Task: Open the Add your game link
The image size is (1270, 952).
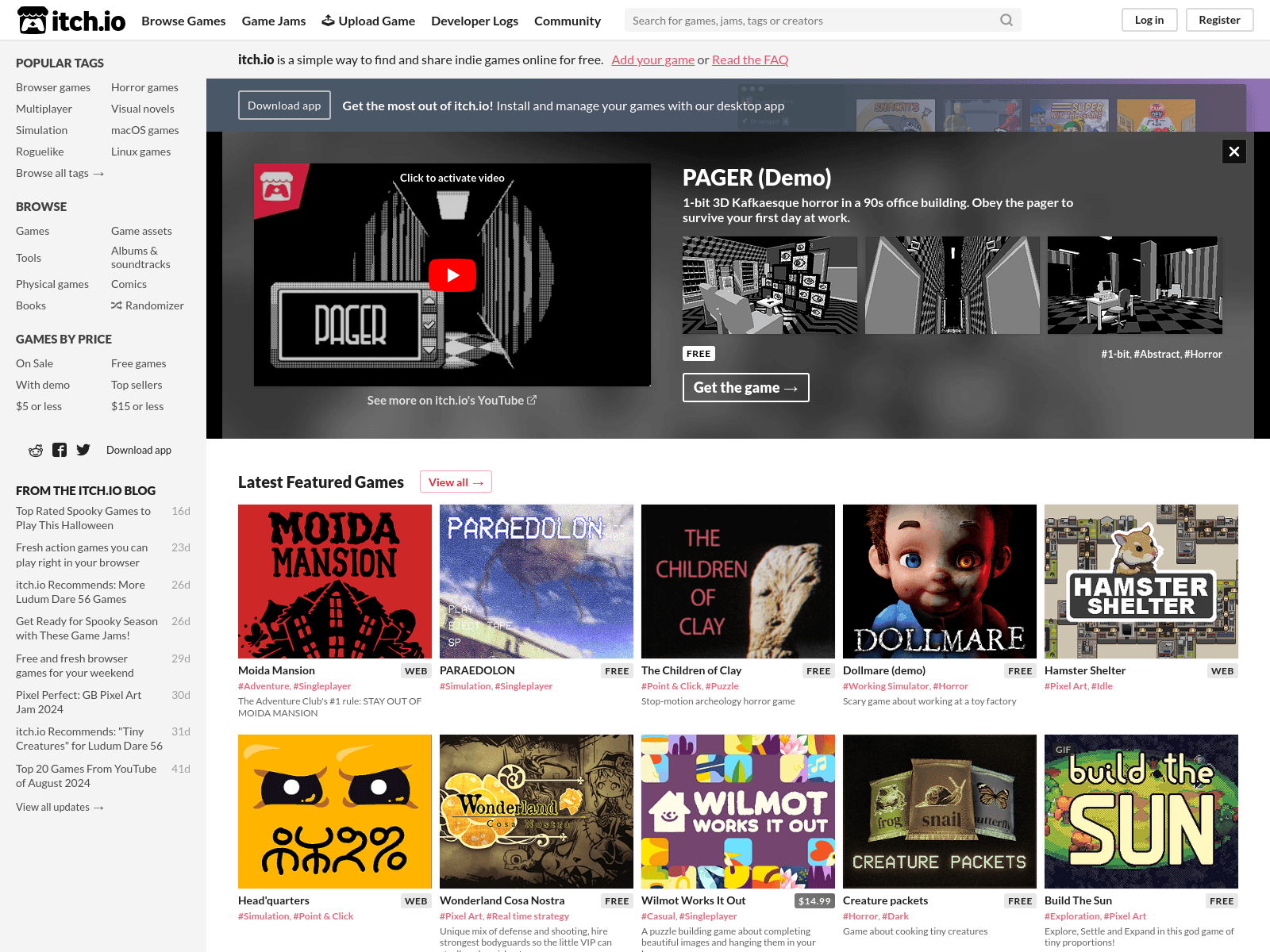Action: tap(652, 59)
